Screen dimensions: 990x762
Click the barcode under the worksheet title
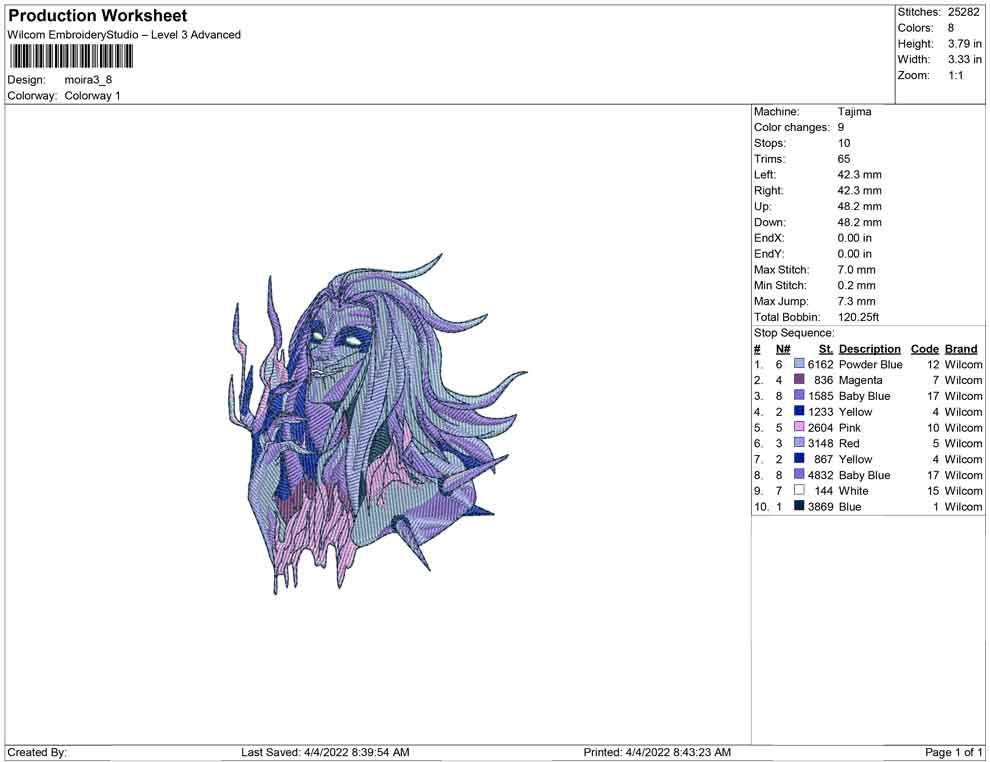tap(71, 57)
